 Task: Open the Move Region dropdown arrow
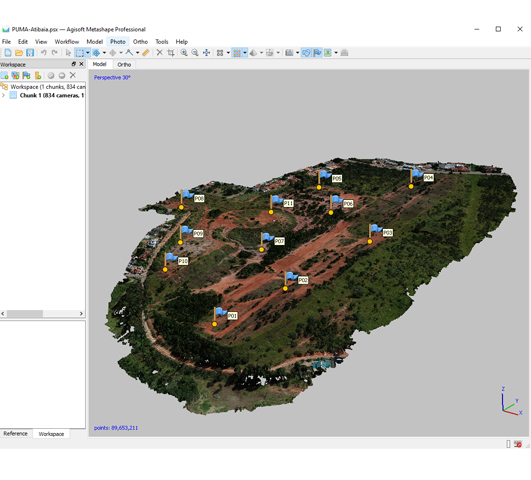(104, 53)
